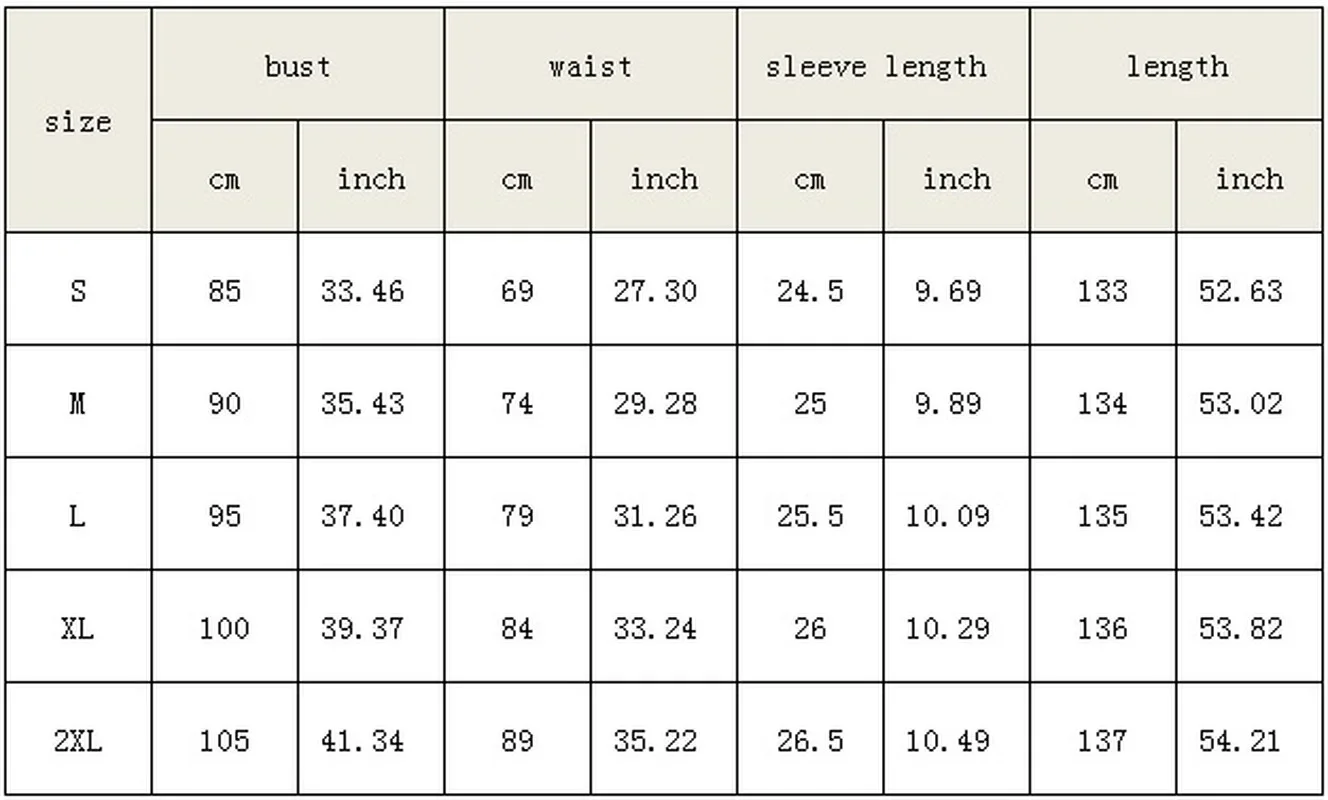Click the XL size row label
The width and height of the screenshot is (1328, 800).
coord(77,629)
